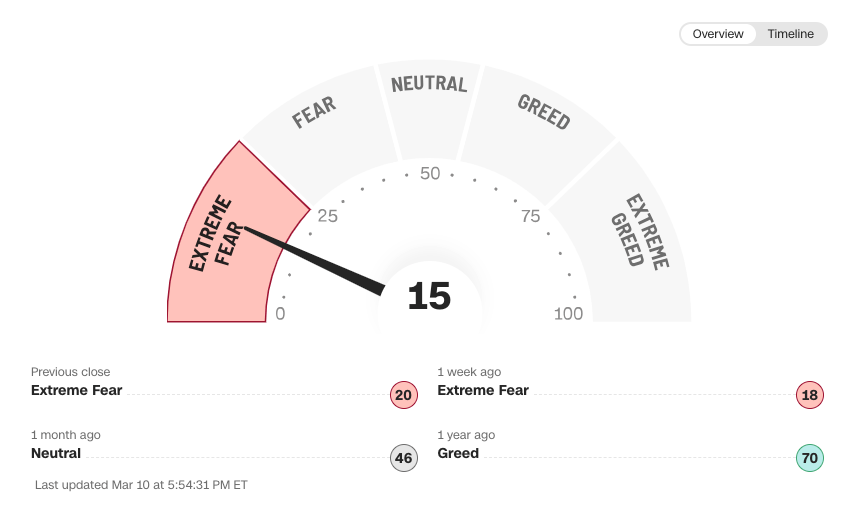Image resolution: width=854 pixels, height=525 pixels.
Task: Click the 100 mark on gauge scale
Action: click(x=568, y=314)
